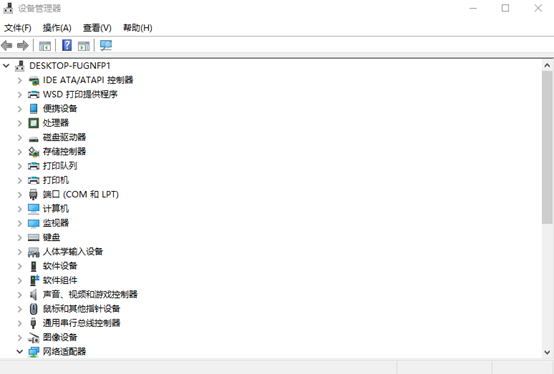Click the 存储控制器 icon

click(34, 152)
